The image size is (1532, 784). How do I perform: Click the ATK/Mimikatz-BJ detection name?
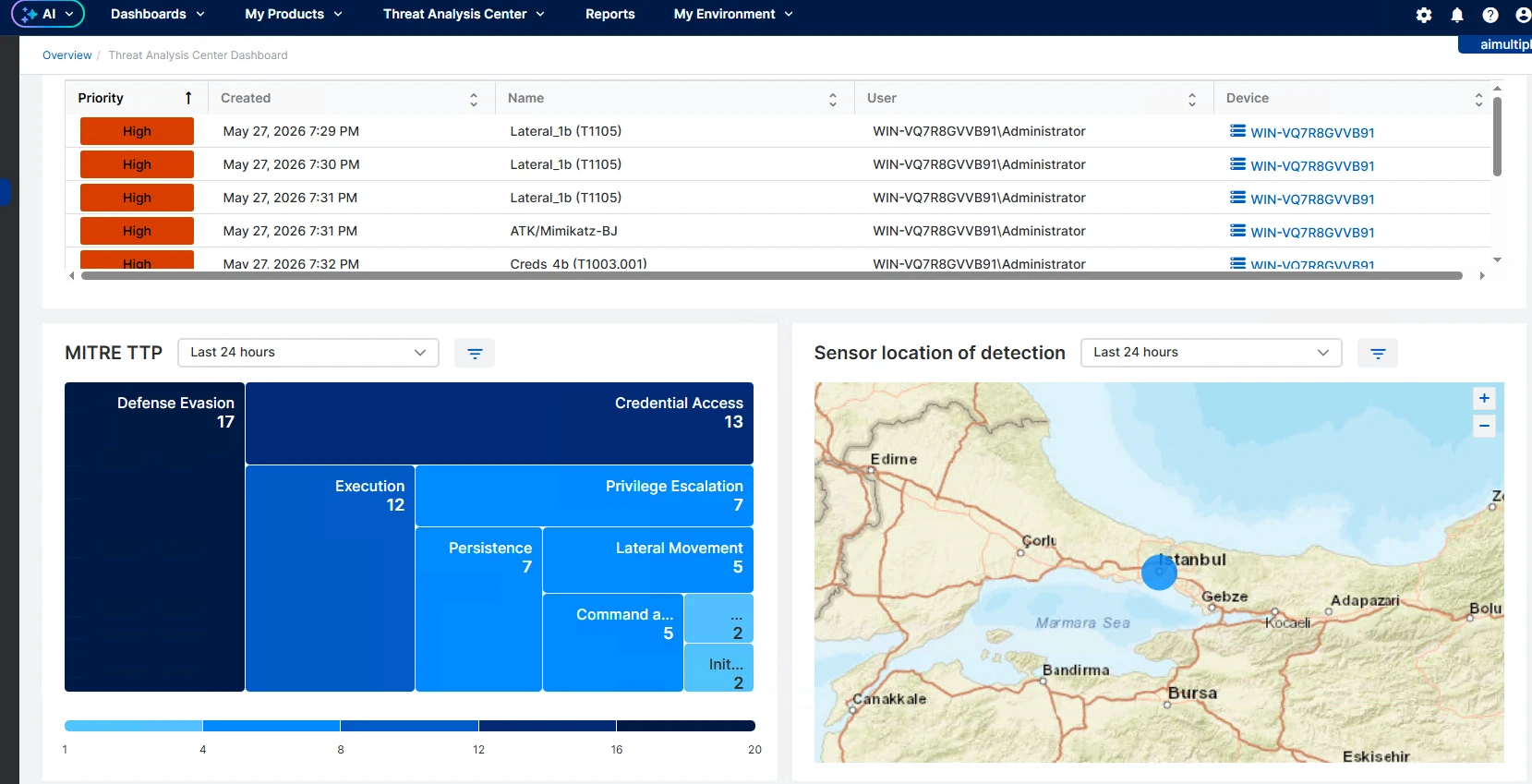click(563, 231)
